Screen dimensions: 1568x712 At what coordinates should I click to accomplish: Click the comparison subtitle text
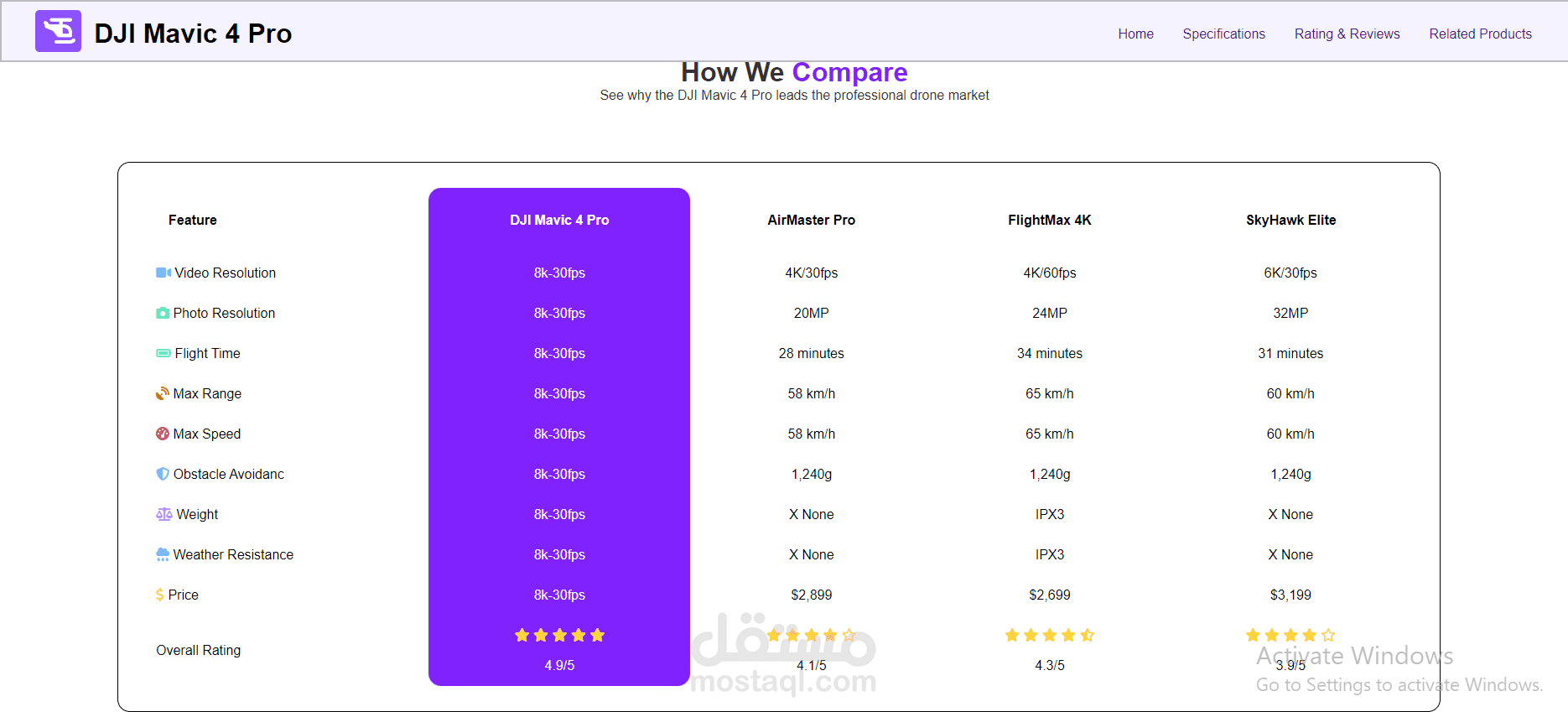pos(794,96)
